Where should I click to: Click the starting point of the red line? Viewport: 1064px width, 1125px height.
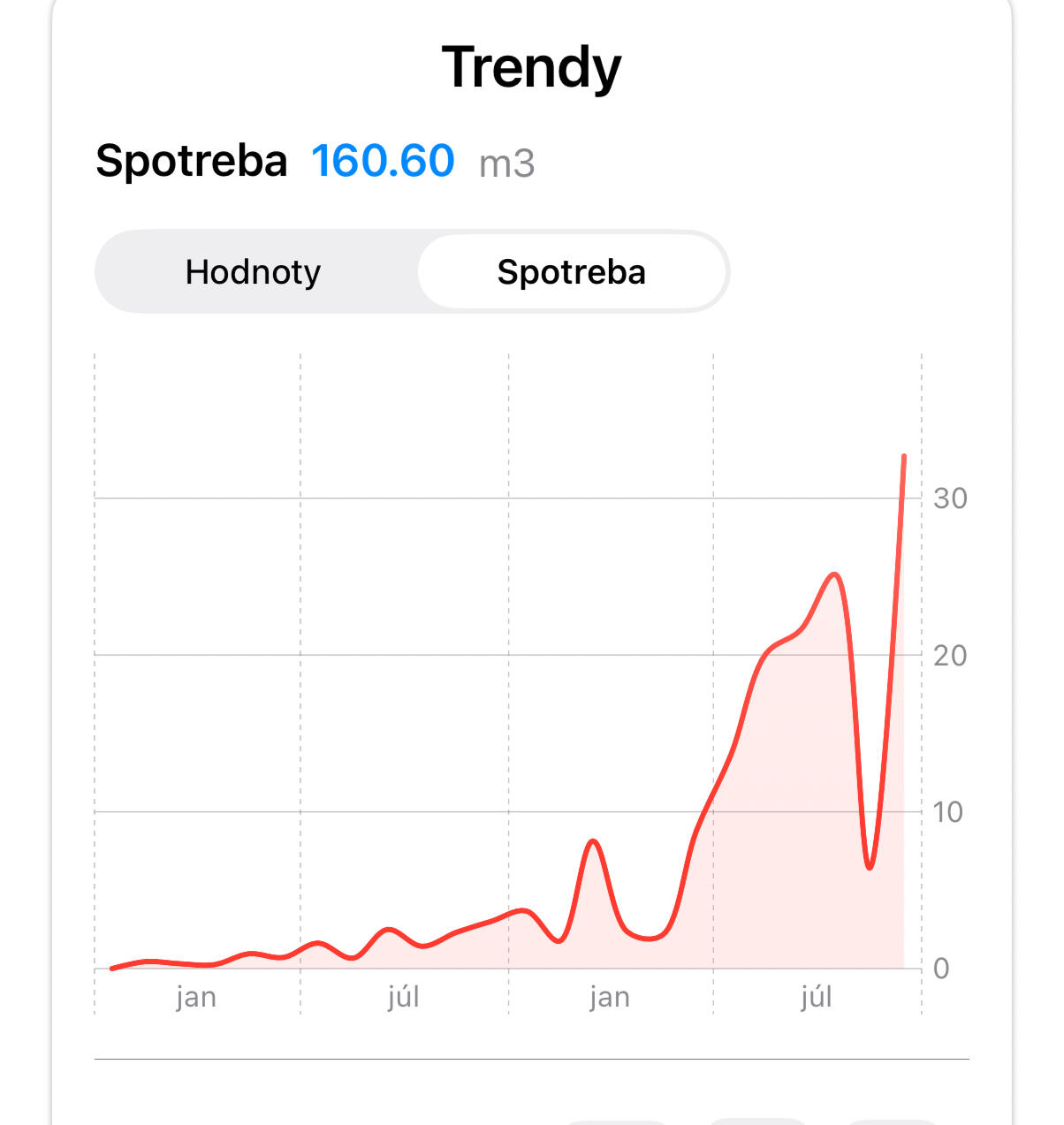tap(111, 969)
